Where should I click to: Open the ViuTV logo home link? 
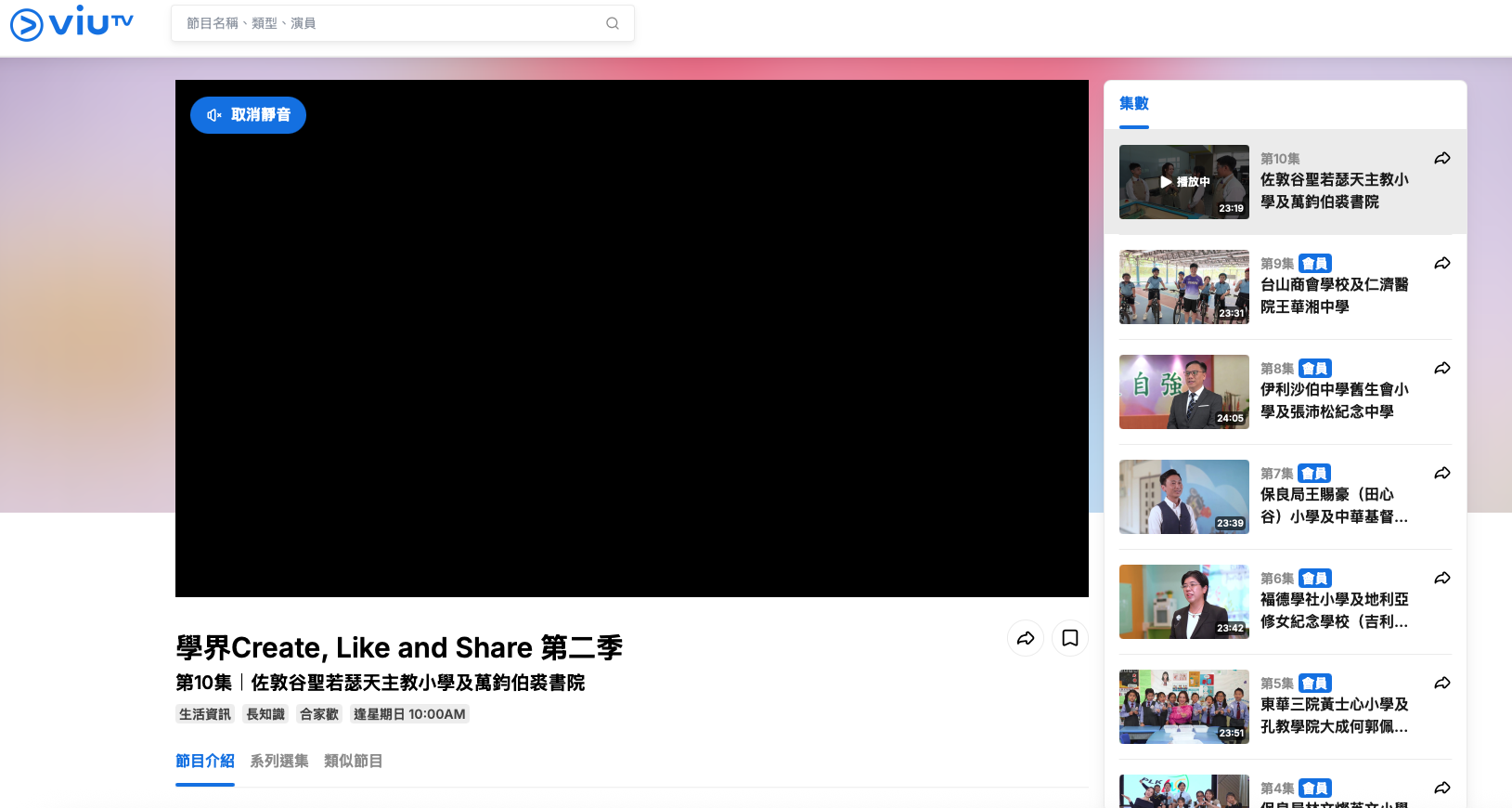tap(72, 22)
